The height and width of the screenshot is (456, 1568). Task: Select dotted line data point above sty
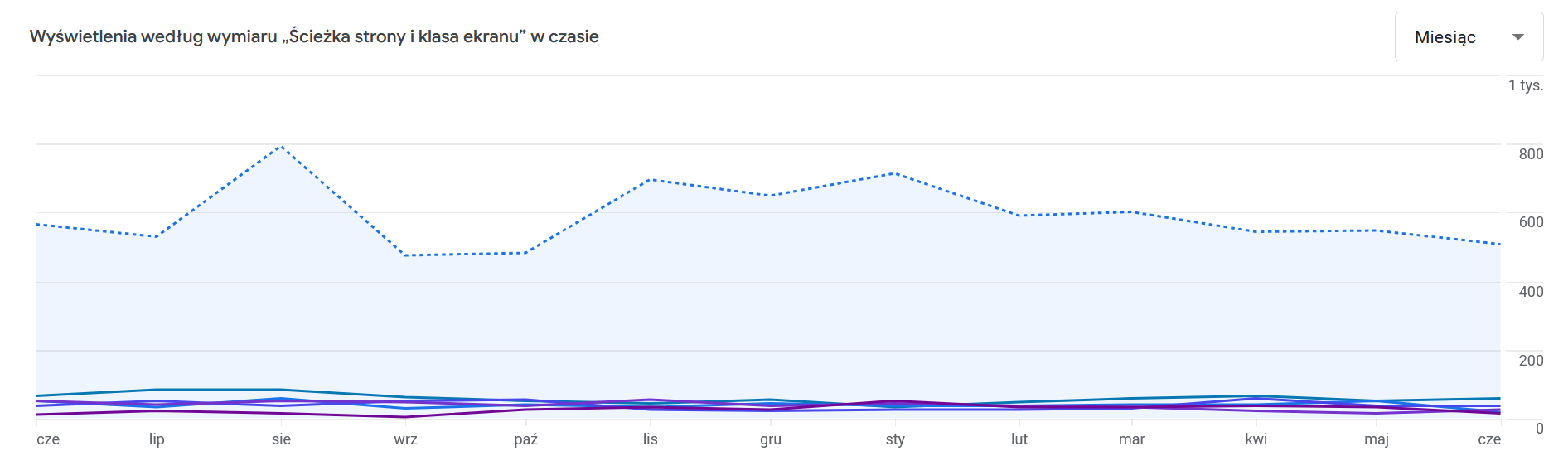coord(894,173)
